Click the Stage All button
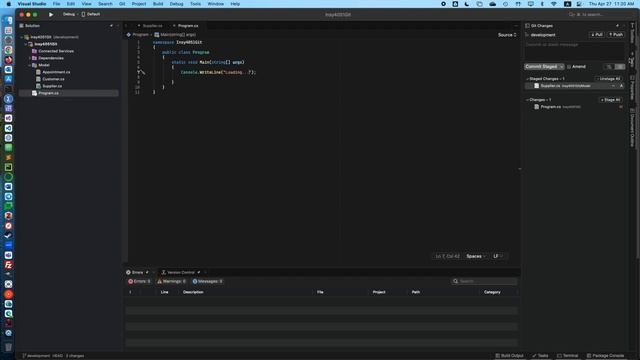Screen dimensions: 640x360 [611, 100]
